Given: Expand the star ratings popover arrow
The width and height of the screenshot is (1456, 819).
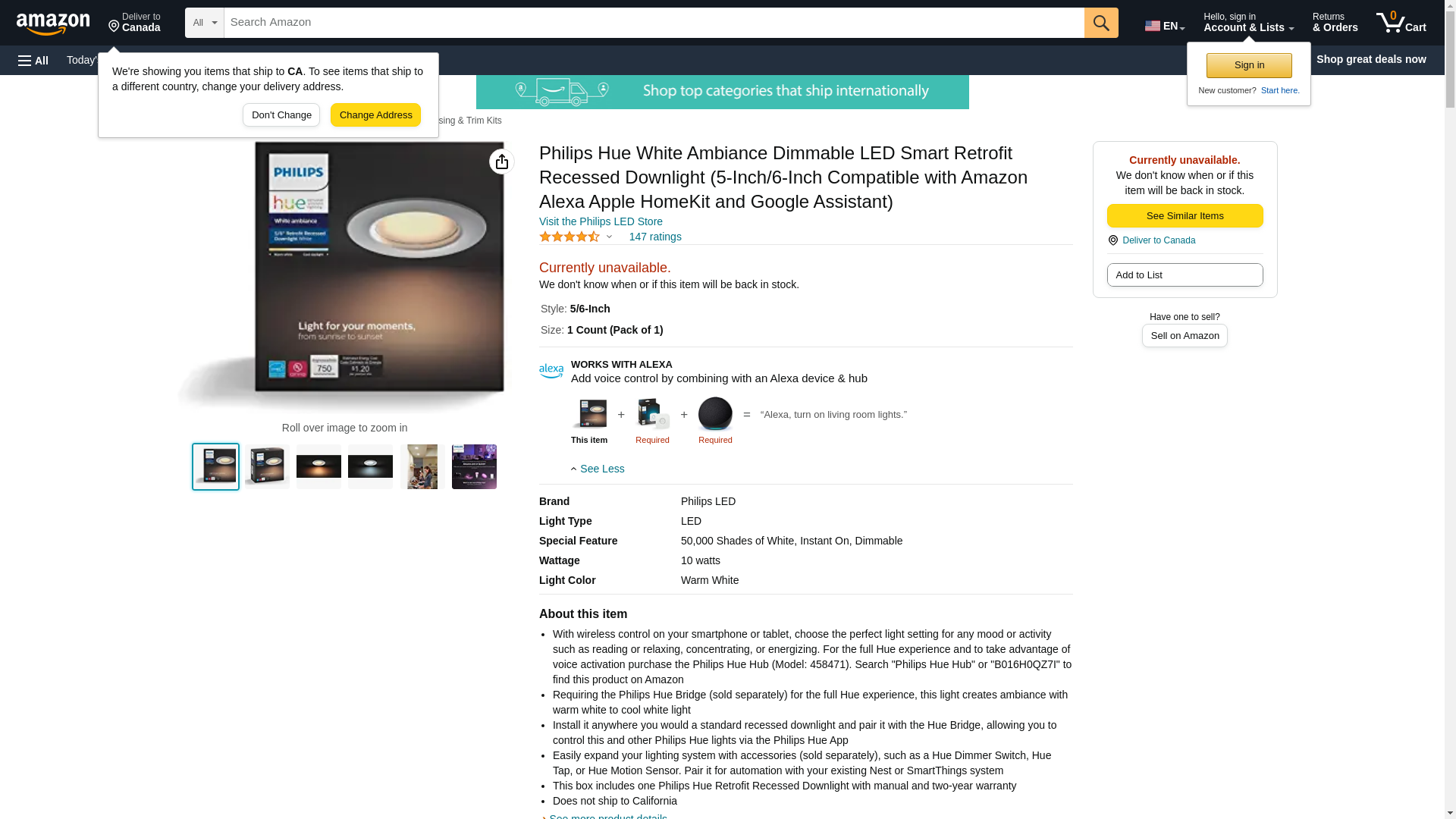Looking at the screenshot, I should [609, 237].
